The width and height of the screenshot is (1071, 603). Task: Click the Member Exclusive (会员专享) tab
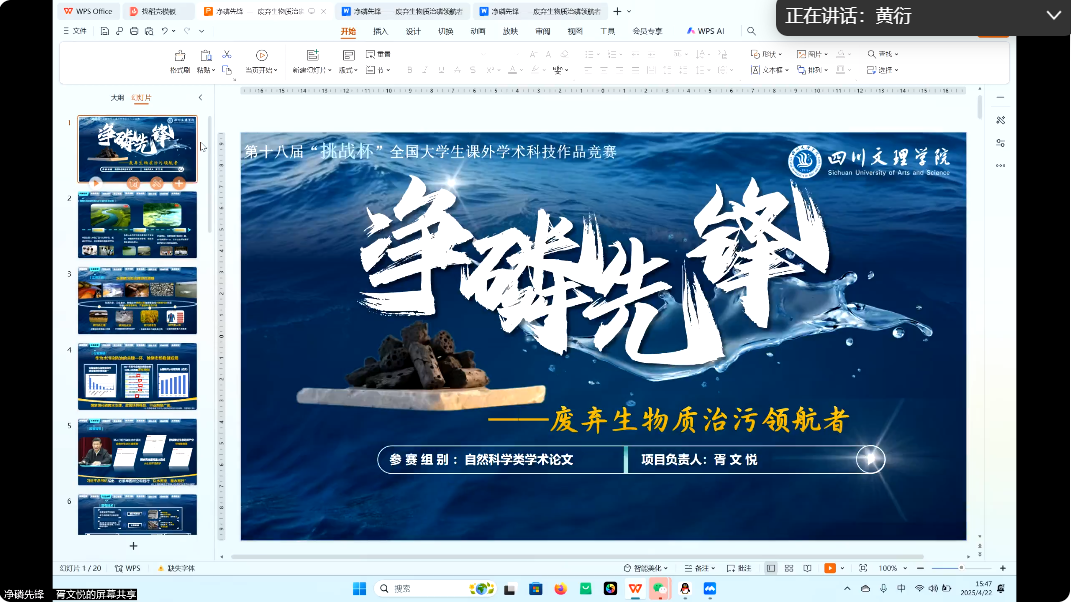[x=647, y=31]
